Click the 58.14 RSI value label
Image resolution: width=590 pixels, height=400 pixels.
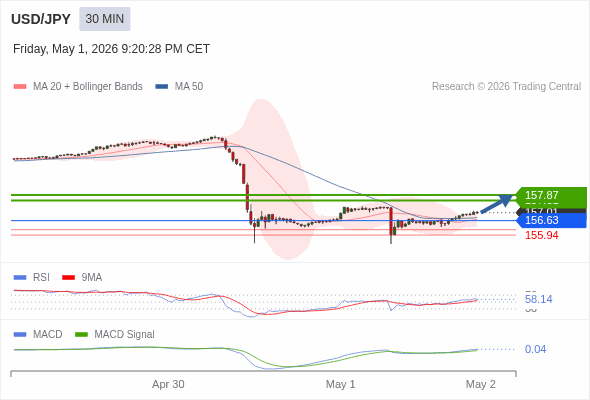tap(538, 300)
